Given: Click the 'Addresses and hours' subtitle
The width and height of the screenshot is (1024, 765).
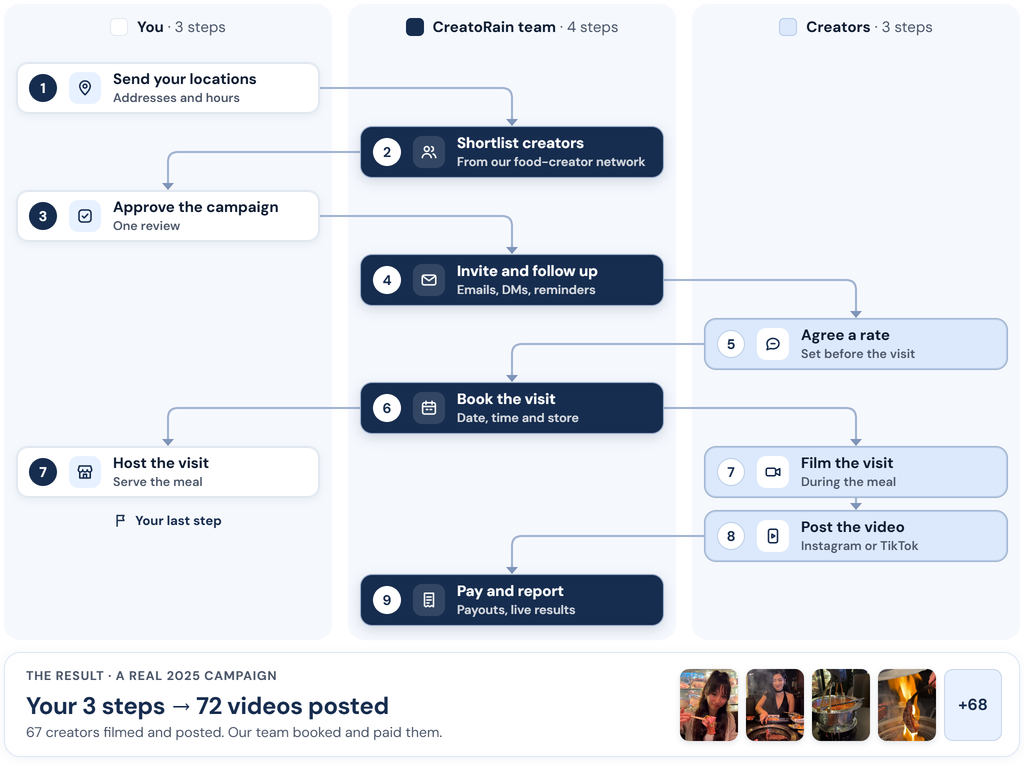Looking at the screenshot, I should pos(176,98).
